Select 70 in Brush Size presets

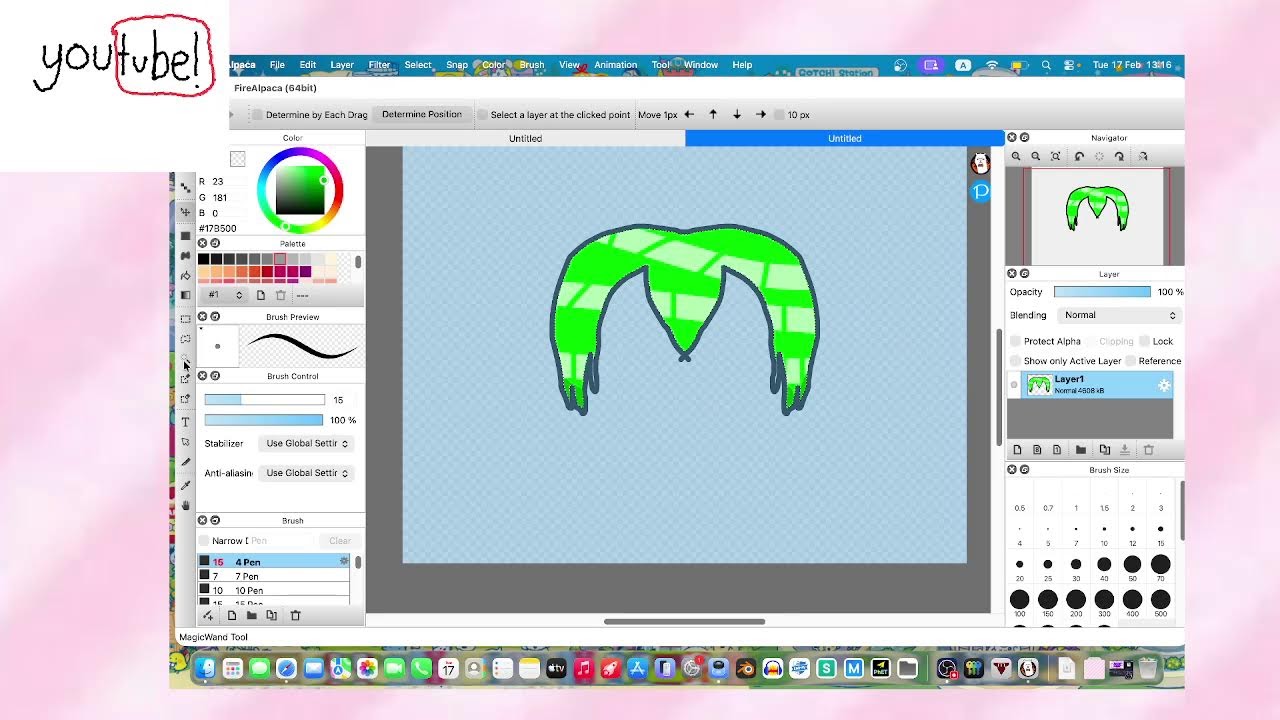[1160, 565]
